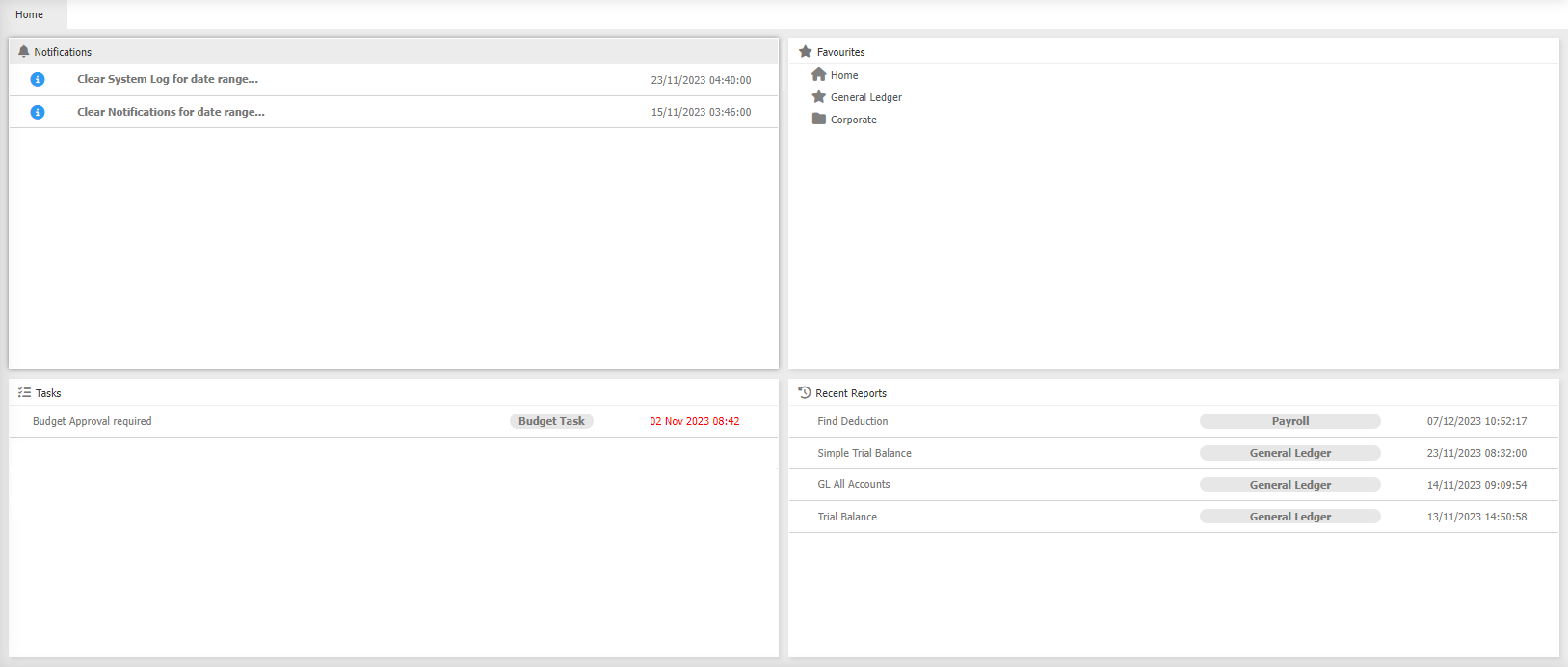Switch to the Home tab
The image size is (1568, 667).
pyautogui.click(x=30, y=14)
